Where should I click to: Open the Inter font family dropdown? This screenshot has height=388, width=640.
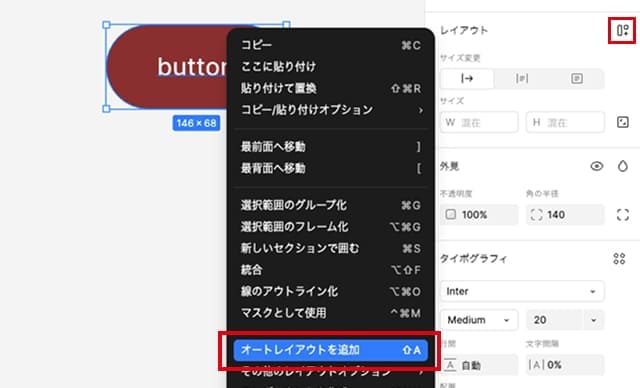coord(522,291)
